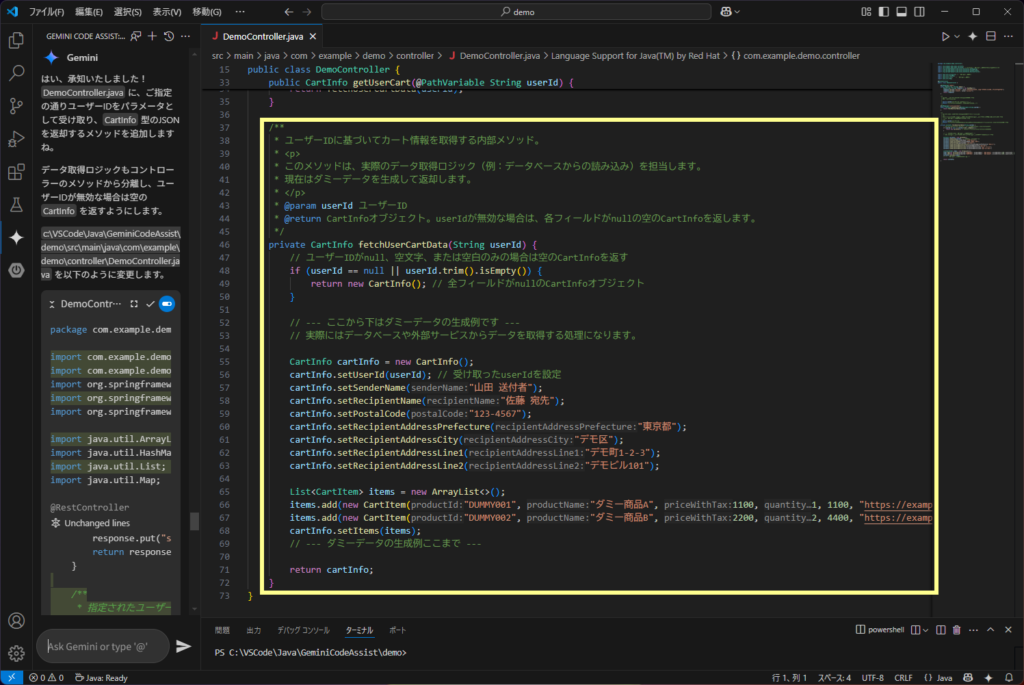Open additional menu items ellipsis in menu bar
This screenshot has width=1024, height=685.
click(240, 12)
